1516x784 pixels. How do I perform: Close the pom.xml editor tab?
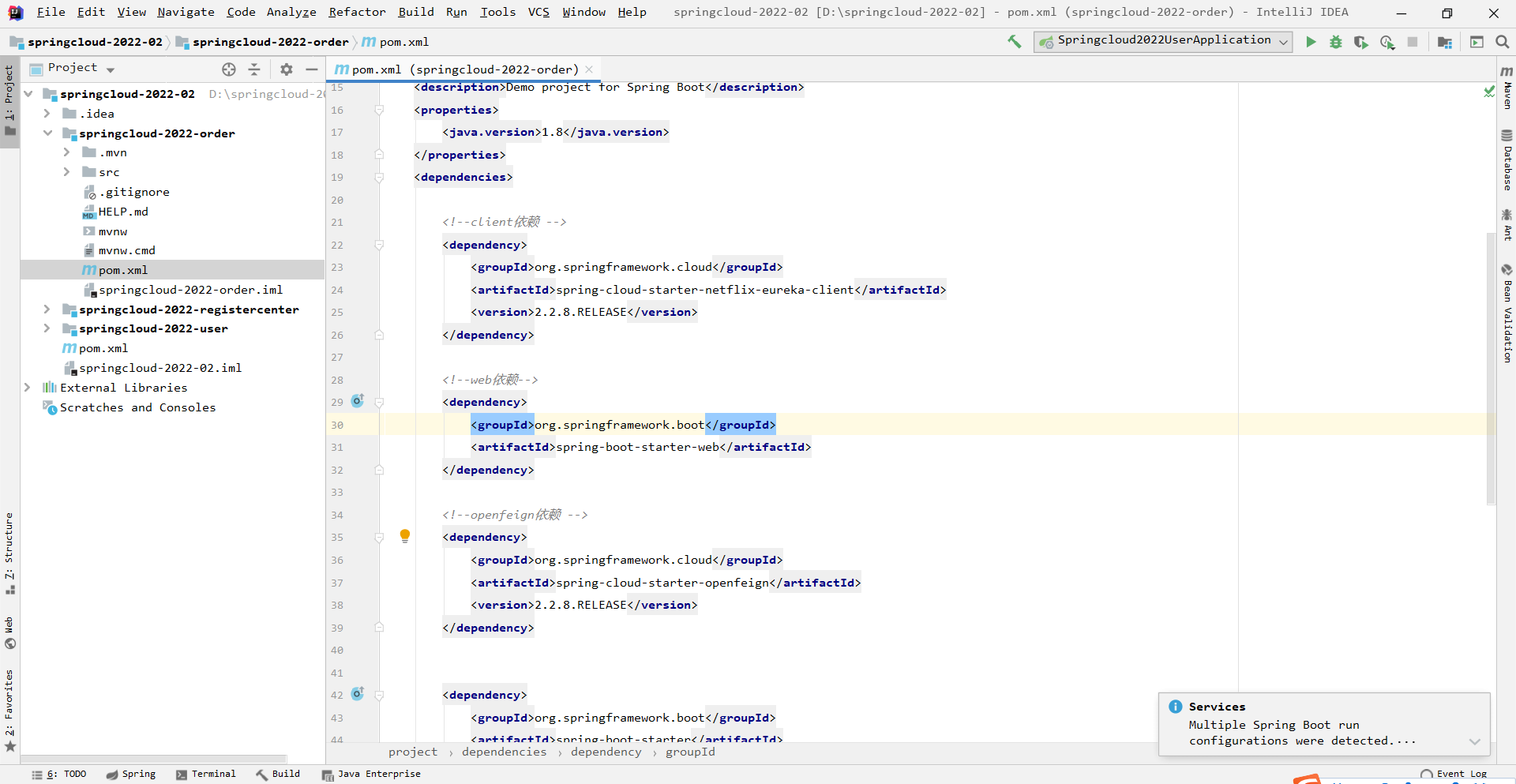click(589, 69)
